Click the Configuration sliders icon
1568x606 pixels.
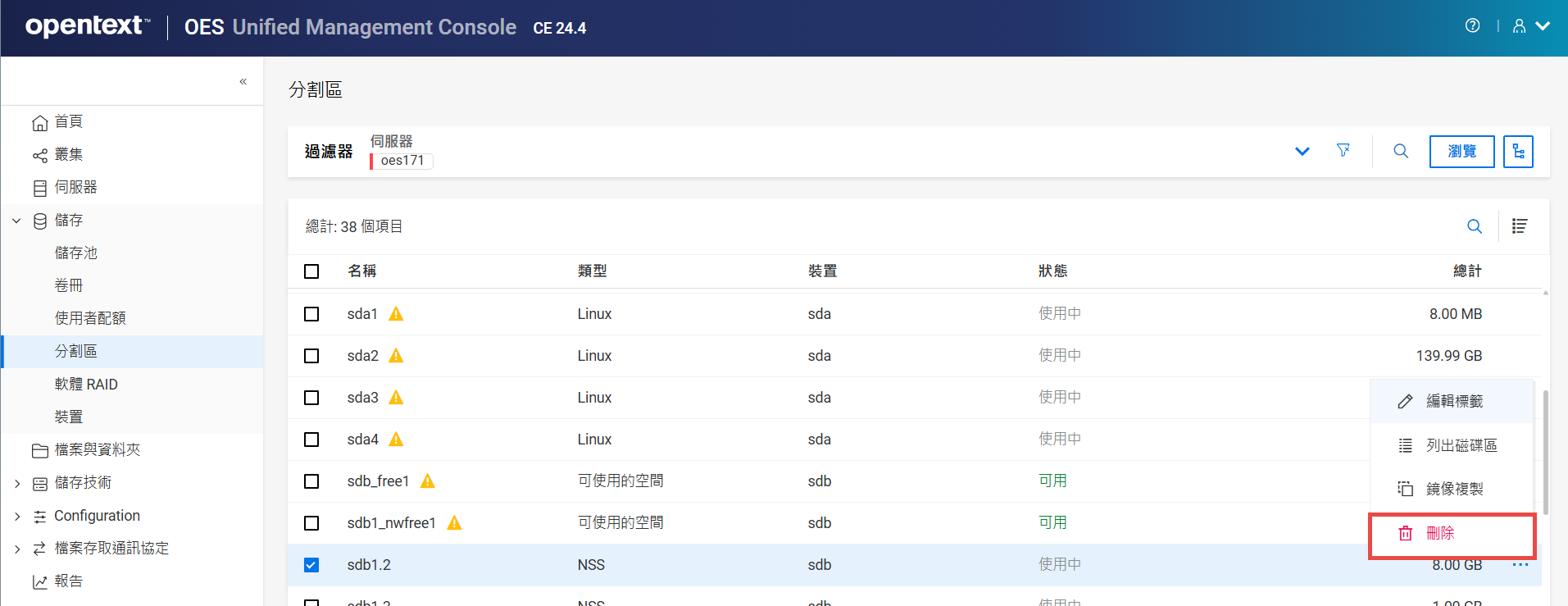click(39, 517)
